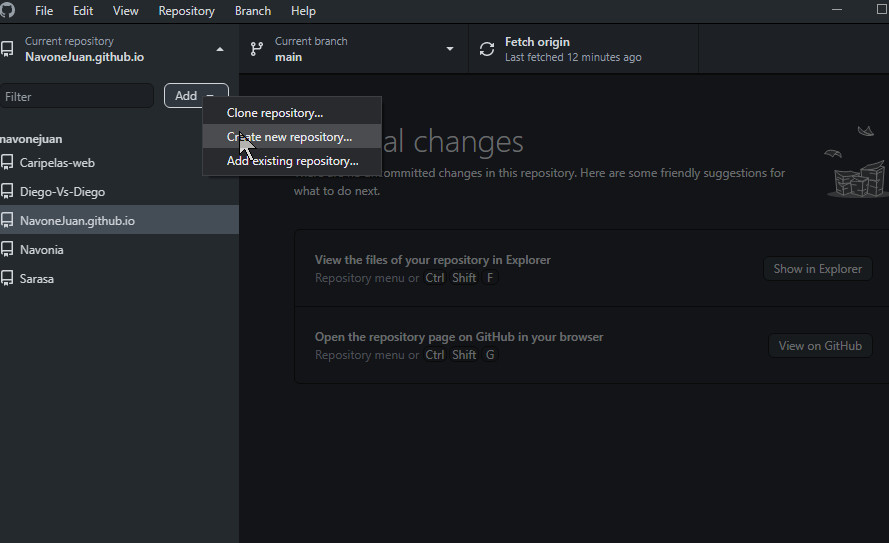Click the GitHub Octocat logo icon
The height and width of the screenshot is (543, 889).
[x=7, y=10]
